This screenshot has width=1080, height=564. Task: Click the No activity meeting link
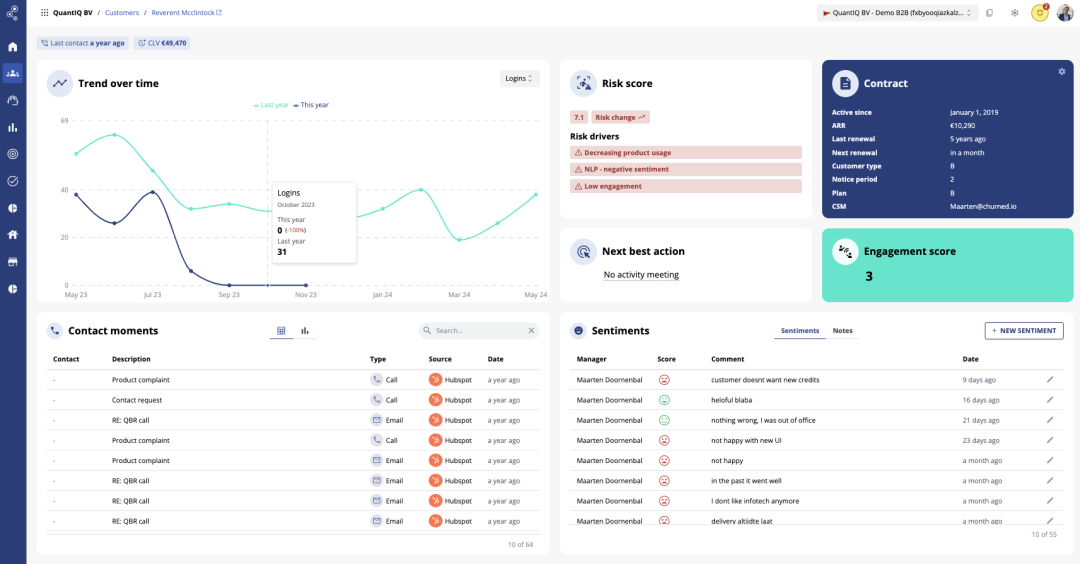pos(641,275)
